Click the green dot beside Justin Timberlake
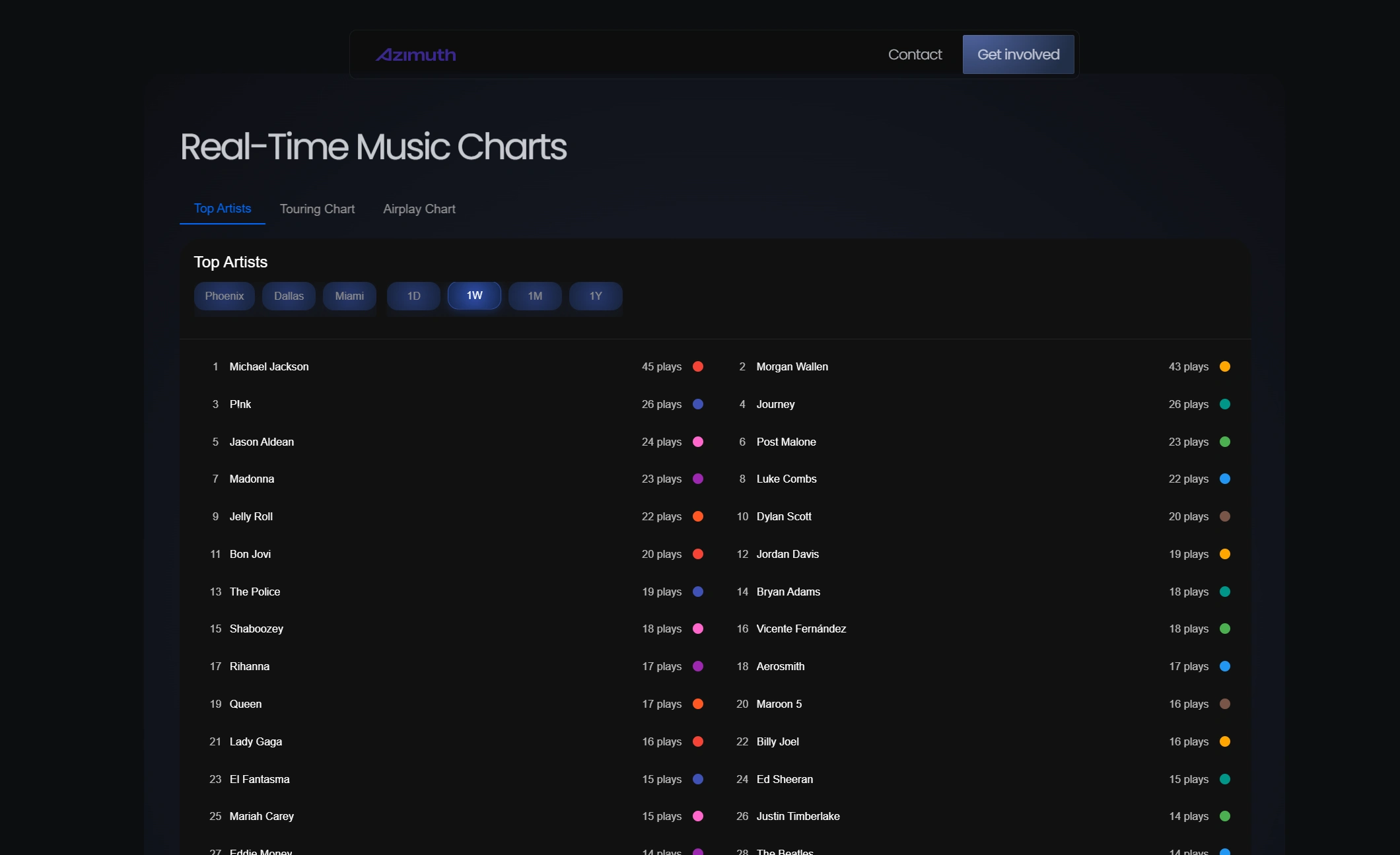The width and height of the screenshot is (1400, 855). (1225, 816)
